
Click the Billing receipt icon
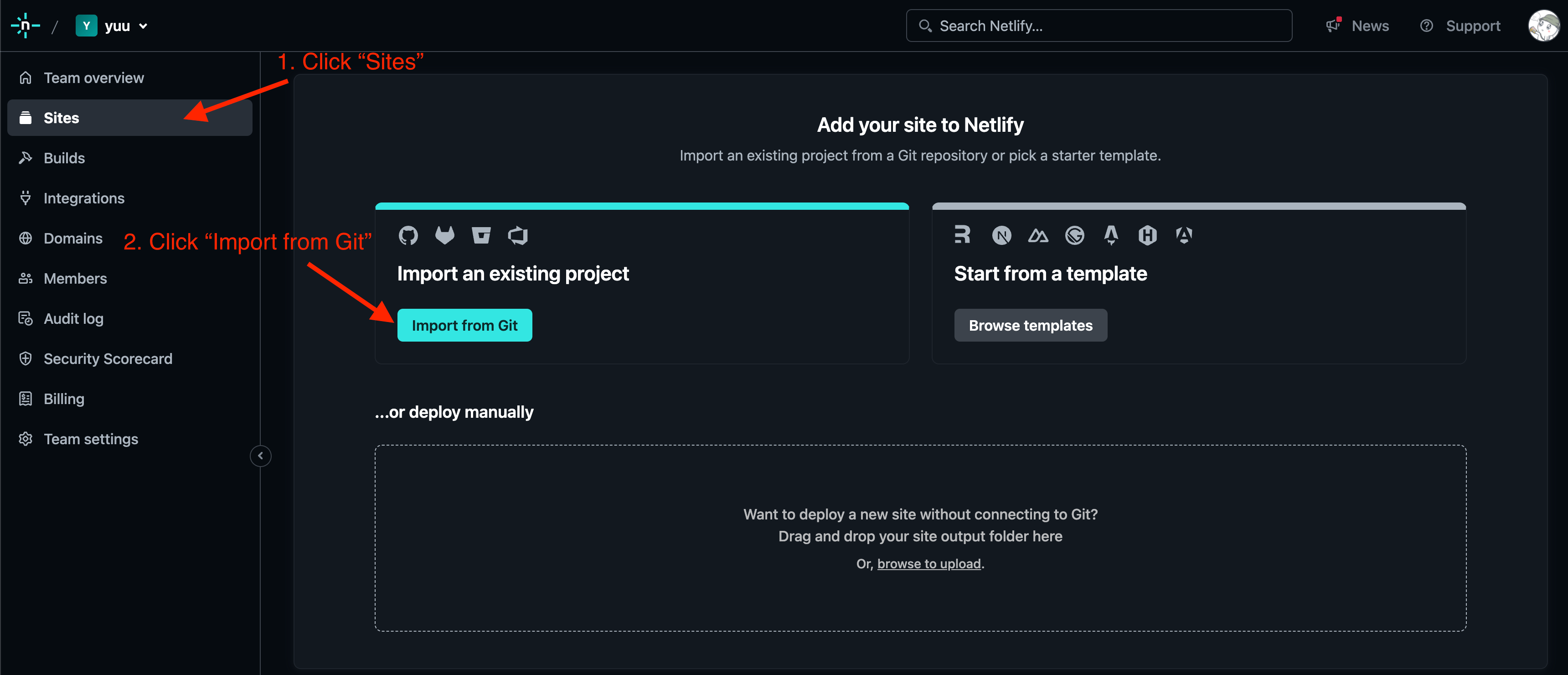click(26, 399)
